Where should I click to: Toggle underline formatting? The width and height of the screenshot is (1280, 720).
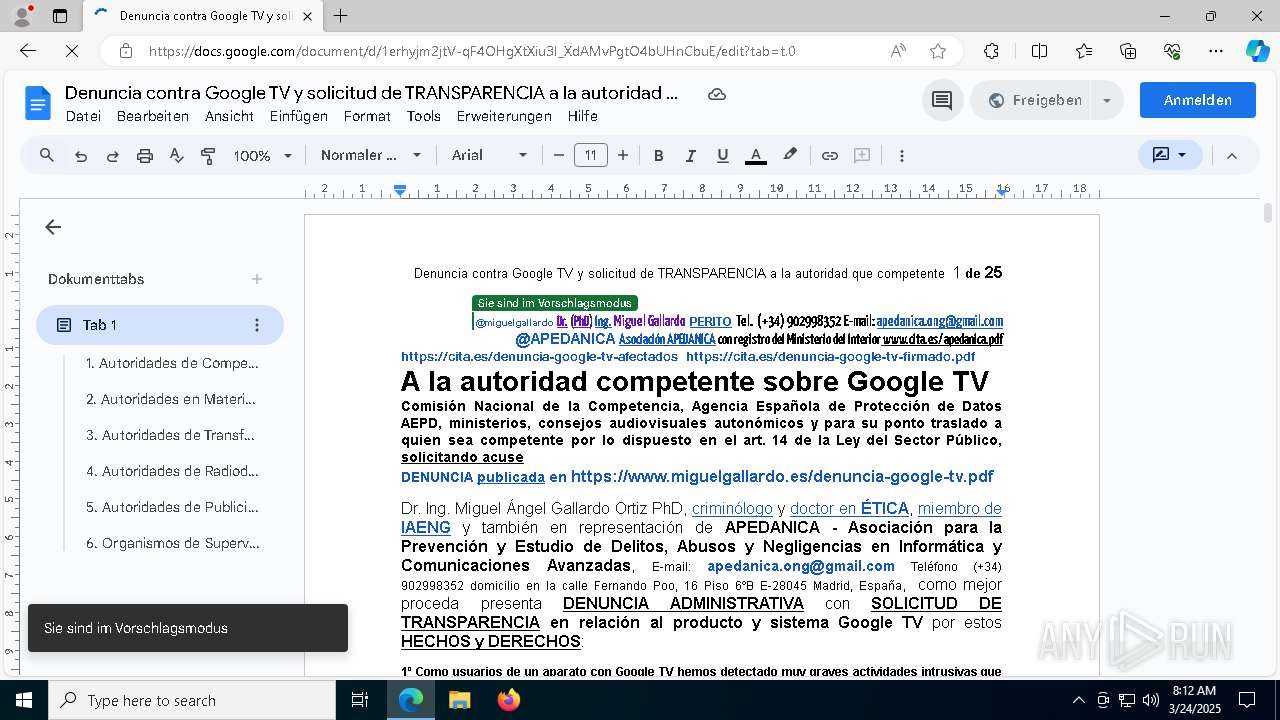pos(722,155)
